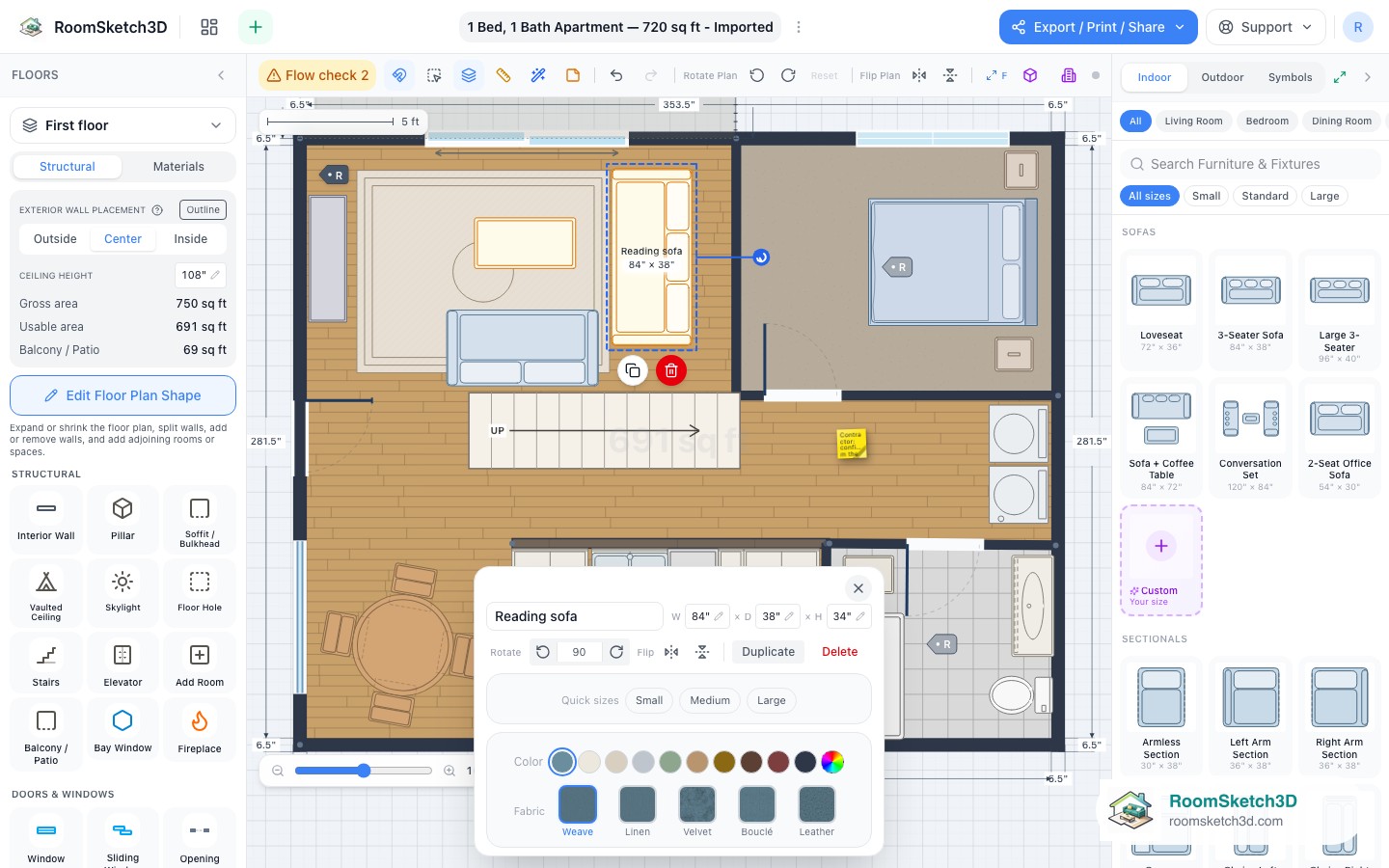The height and width of the screenshot is (868, 1389).
Task: Apply the Medium quick size
Action: tap(710, 700)
